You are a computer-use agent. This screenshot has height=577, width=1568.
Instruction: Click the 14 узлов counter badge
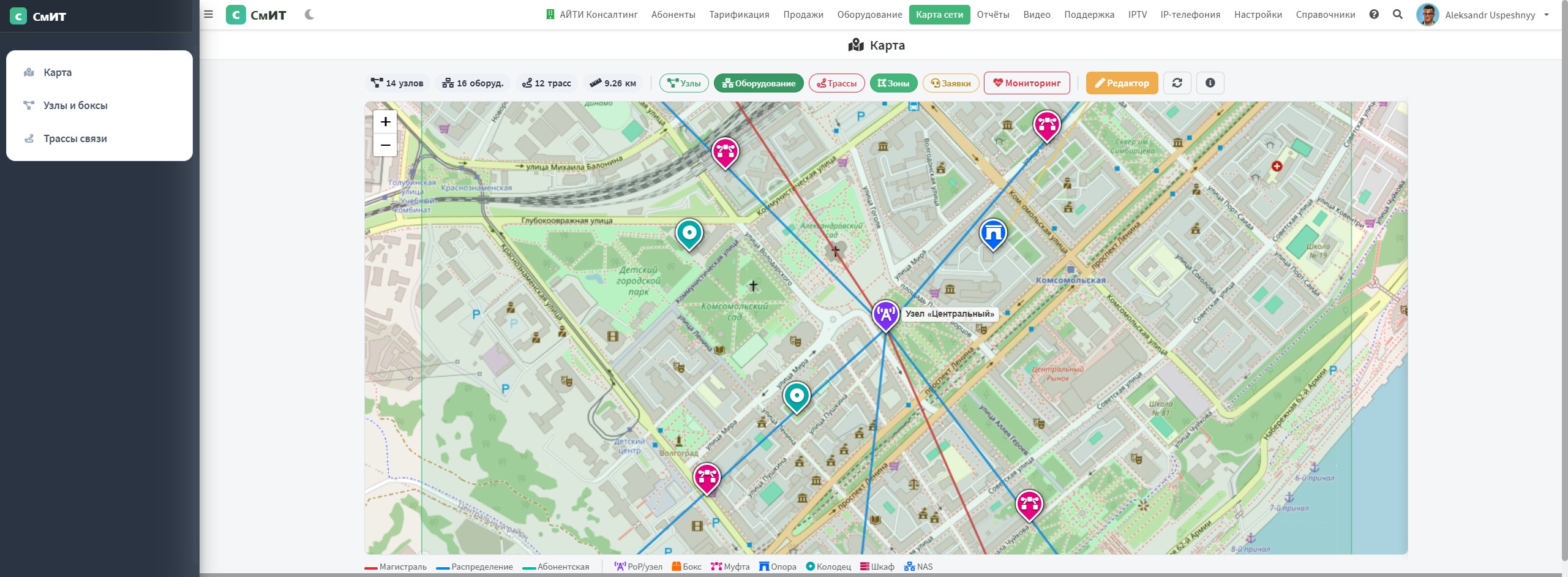coord(397,83)
